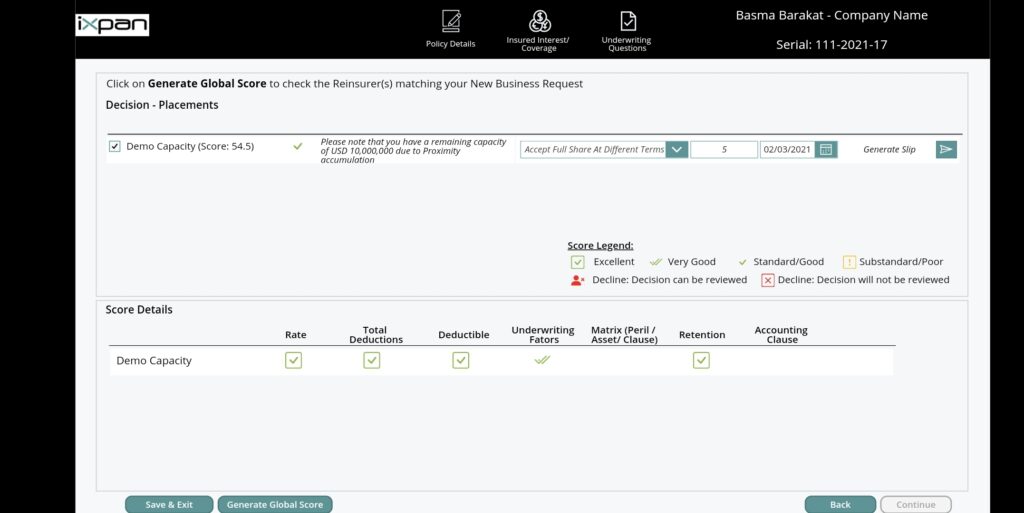Toggle the Demo Capacity checkbox

[115, 146]
